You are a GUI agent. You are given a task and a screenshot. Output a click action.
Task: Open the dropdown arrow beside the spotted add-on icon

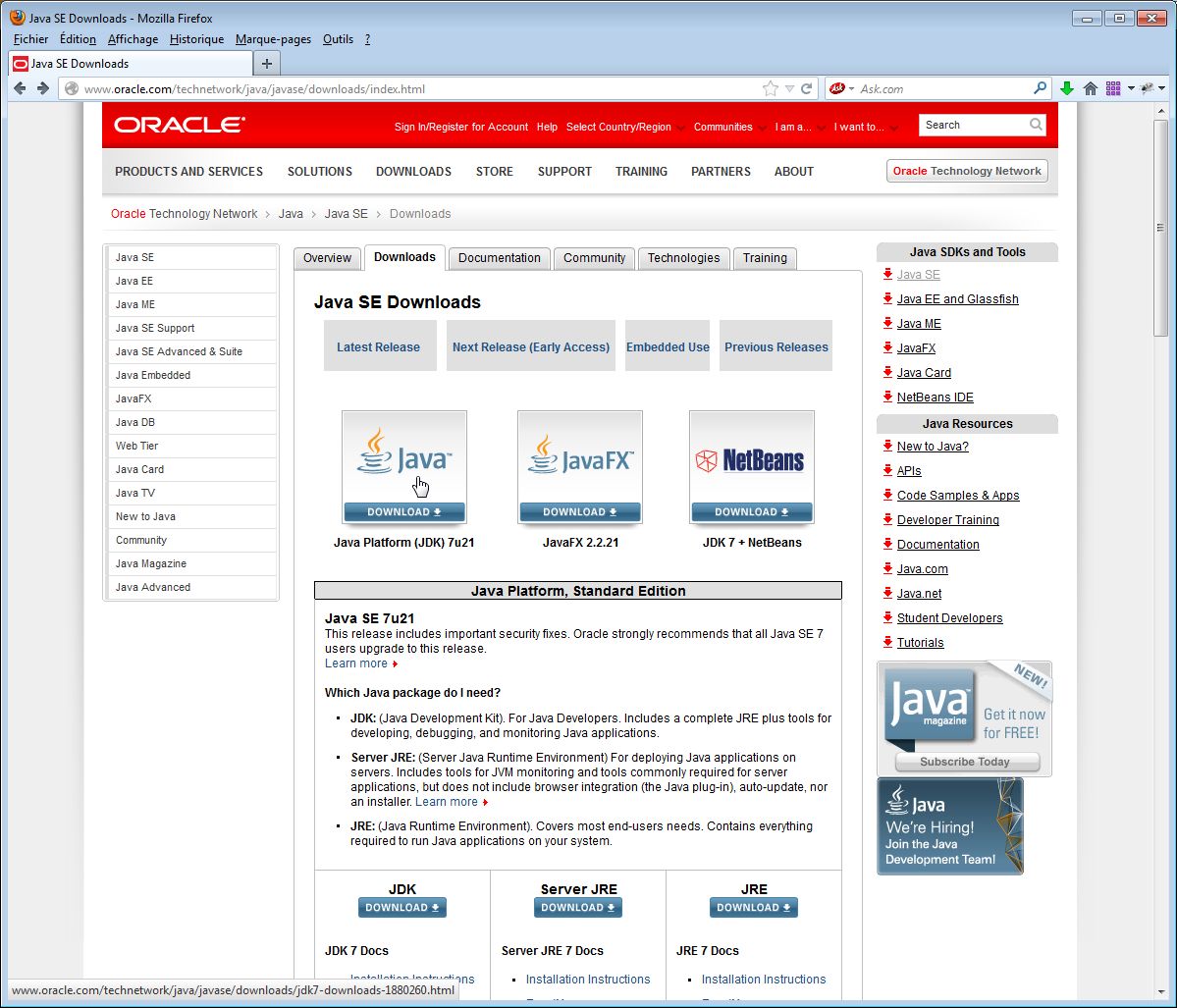(x=1162, y=88)
